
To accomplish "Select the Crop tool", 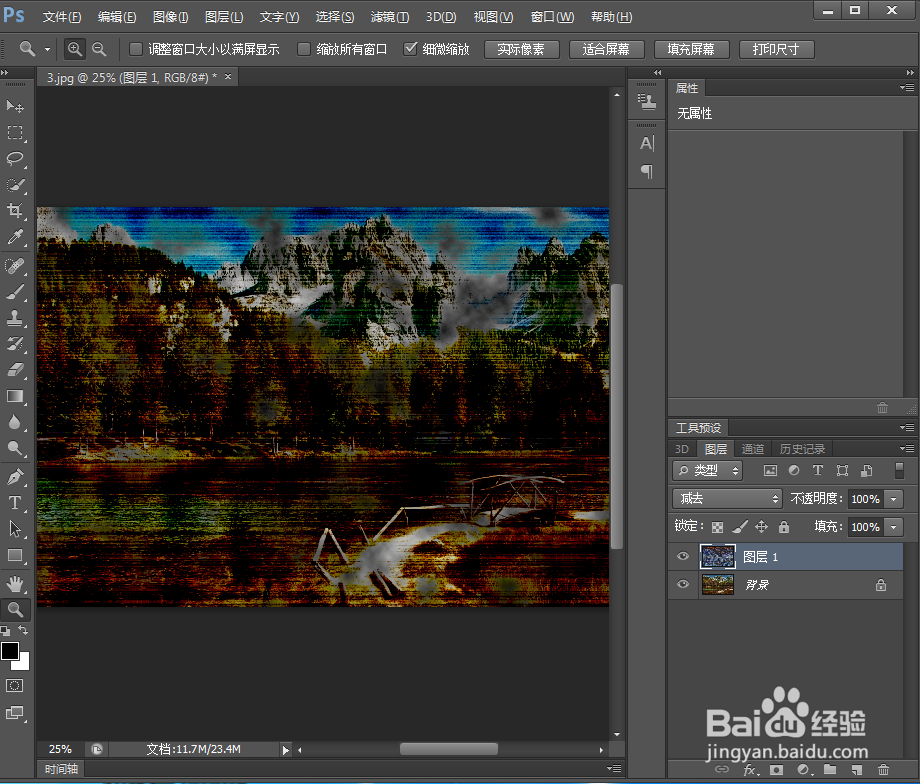I will click(x=15, y=211).
